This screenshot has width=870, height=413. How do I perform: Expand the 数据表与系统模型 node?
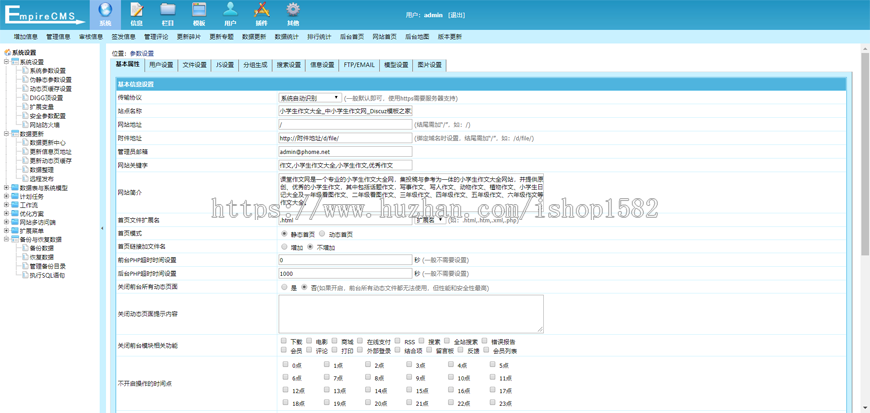[x=6, y=188]
